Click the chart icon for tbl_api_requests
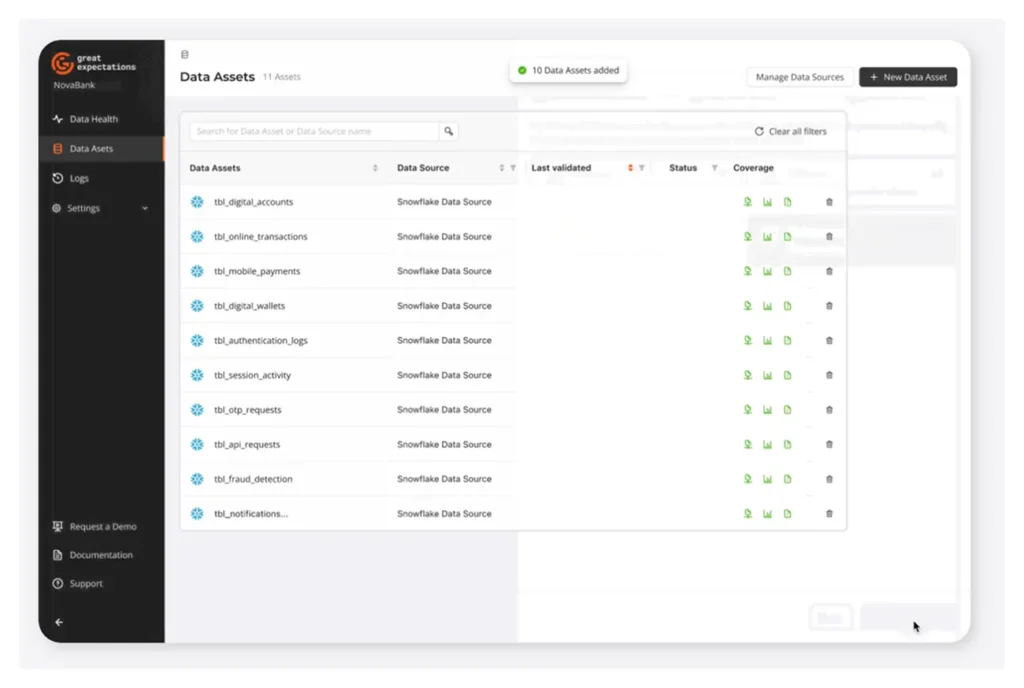Viewport: 1024px width, 688px height. tap(767, 444)
